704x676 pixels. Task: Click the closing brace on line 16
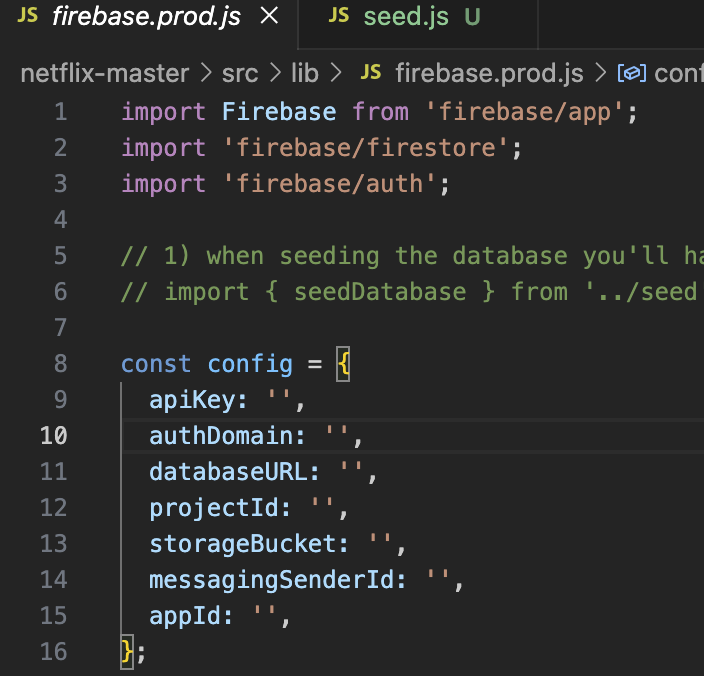click(x=127, y=651)
